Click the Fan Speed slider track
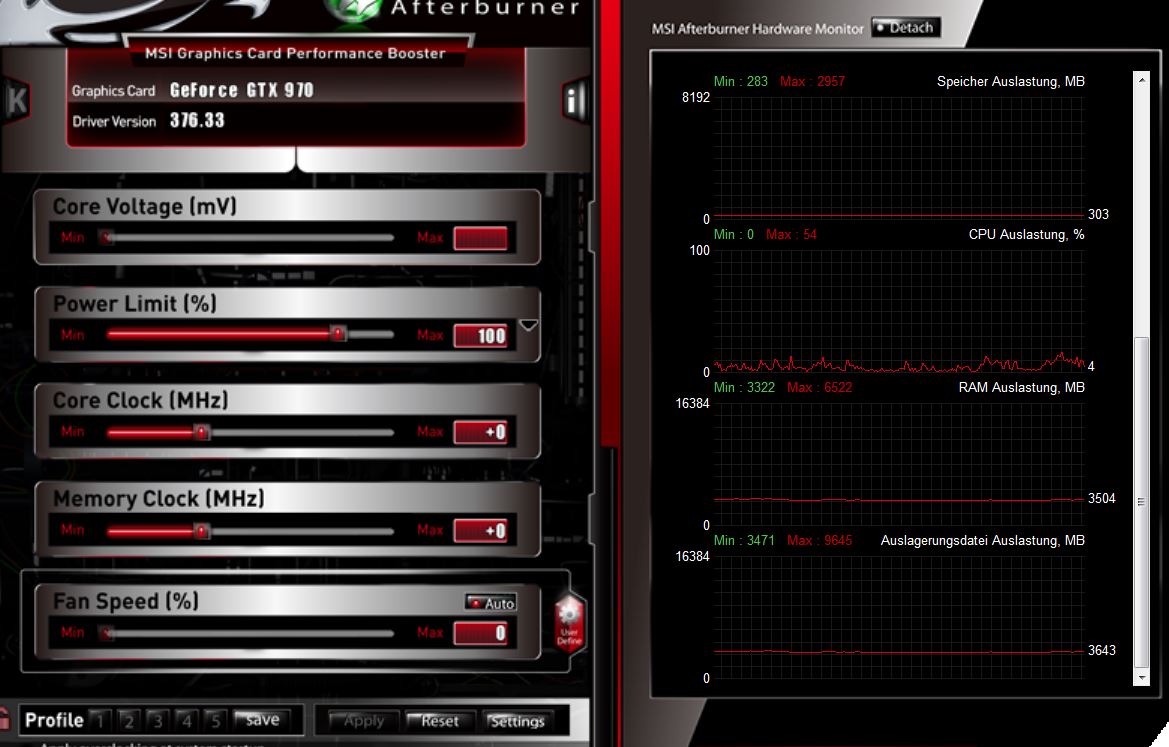 pos(250,633)
